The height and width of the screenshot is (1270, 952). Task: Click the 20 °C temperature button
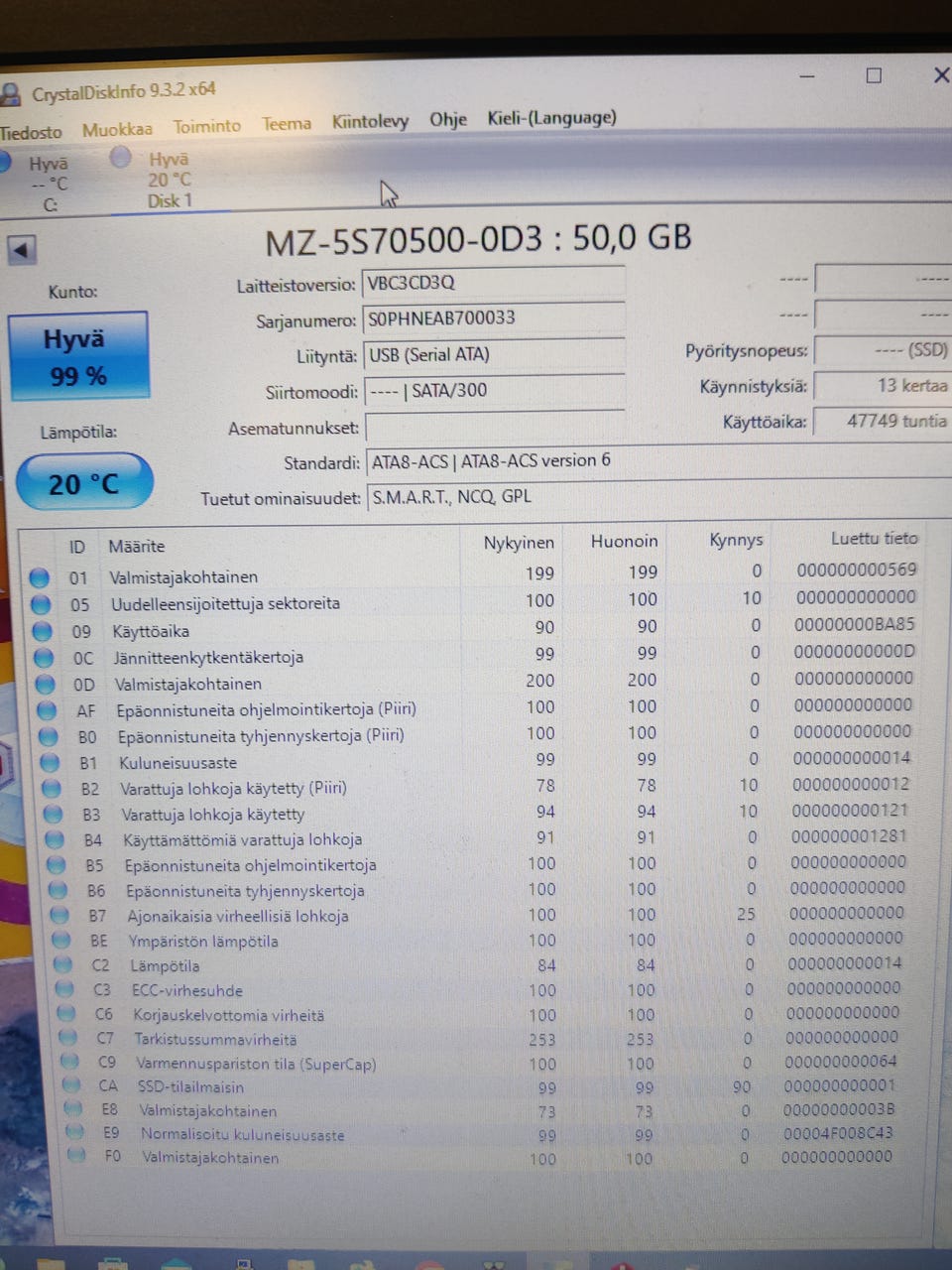(x=84, y=483)
